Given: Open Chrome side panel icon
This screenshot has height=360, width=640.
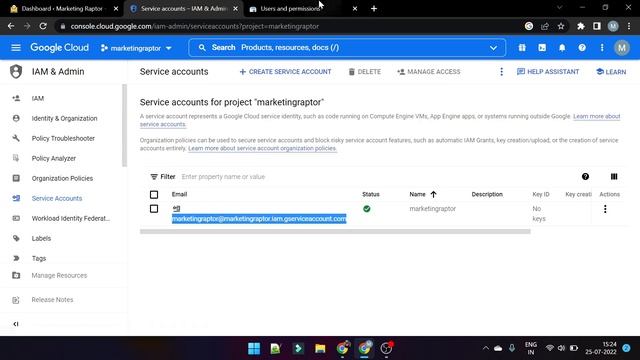Looking at the screenshot, I should [x=597, y=26].
